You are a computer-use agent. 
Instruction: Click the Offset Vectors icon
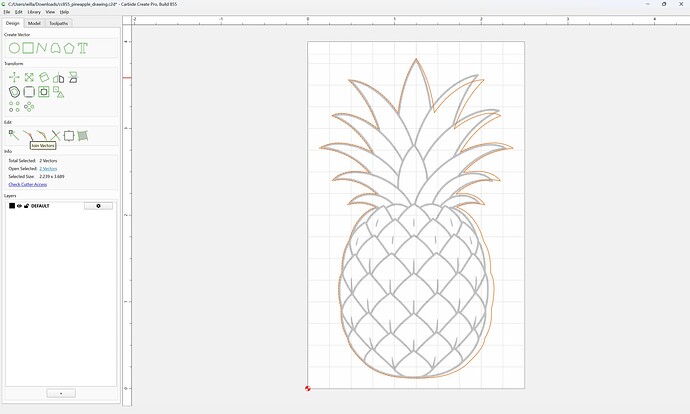(14, 92)
